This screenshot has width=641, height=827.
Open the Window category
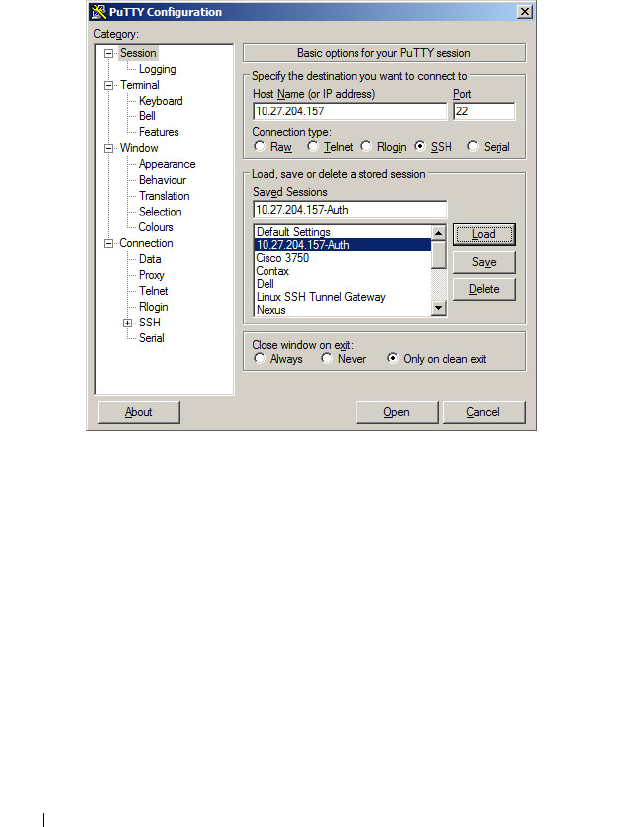point(139,148)
